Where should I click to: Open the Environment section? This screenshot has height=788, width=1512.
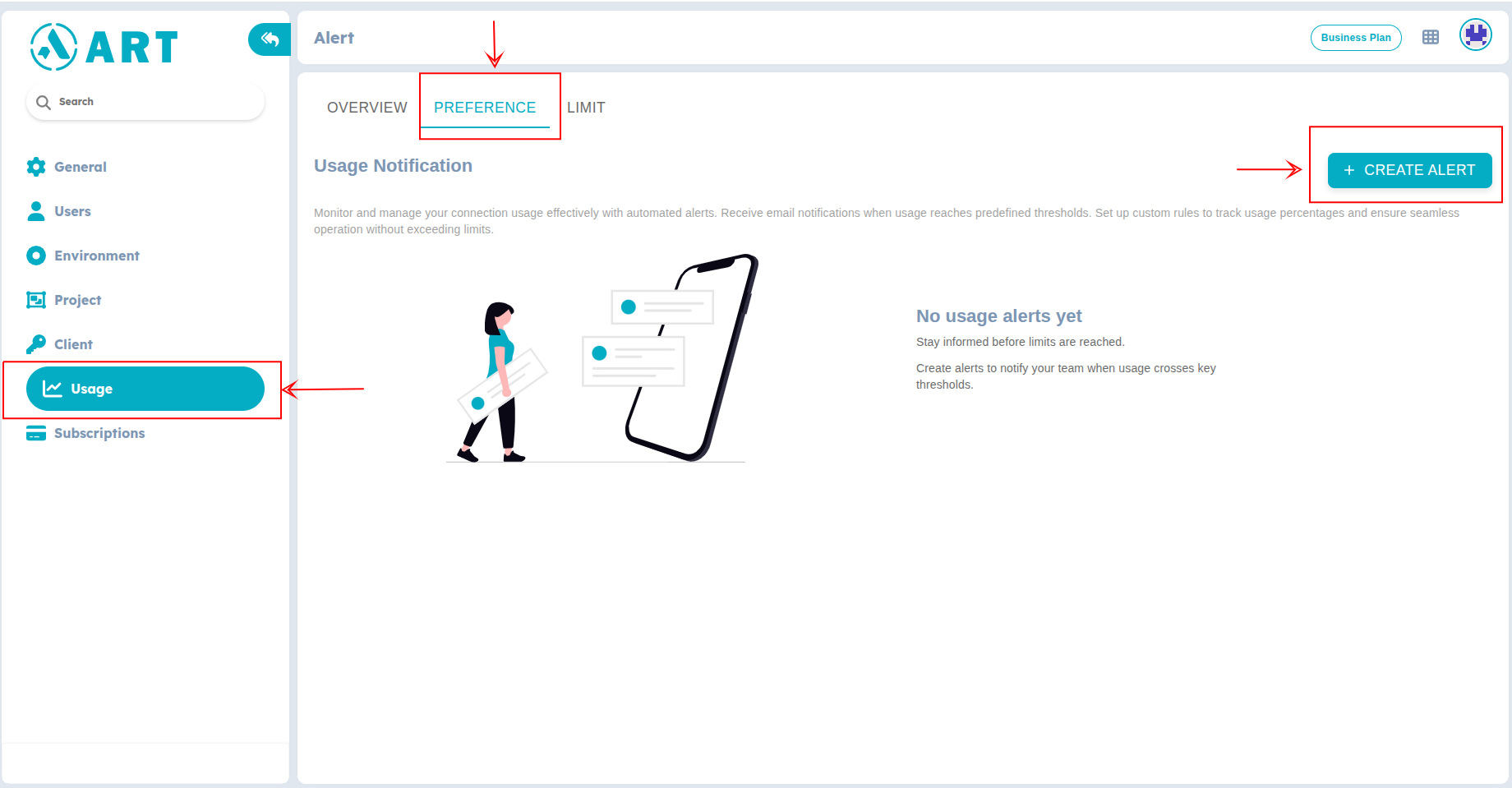(97, 256)
